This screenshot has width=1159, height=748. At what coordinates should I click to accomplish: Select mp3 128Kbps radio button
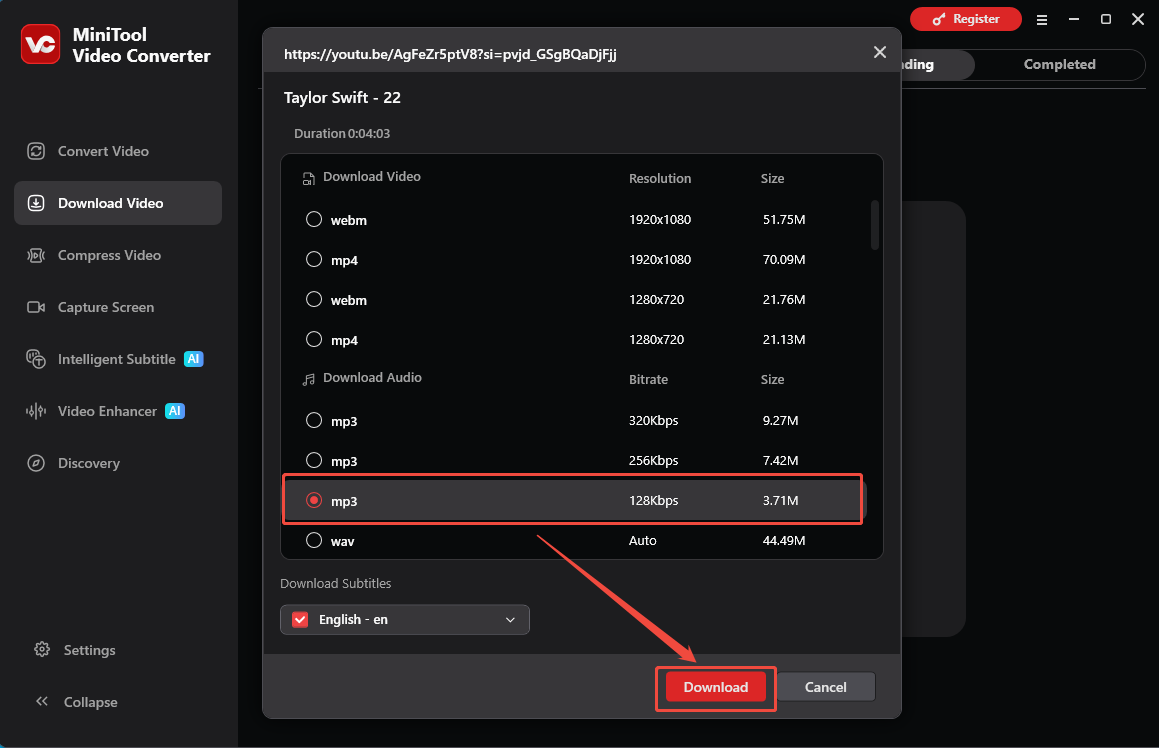[314, 500]
